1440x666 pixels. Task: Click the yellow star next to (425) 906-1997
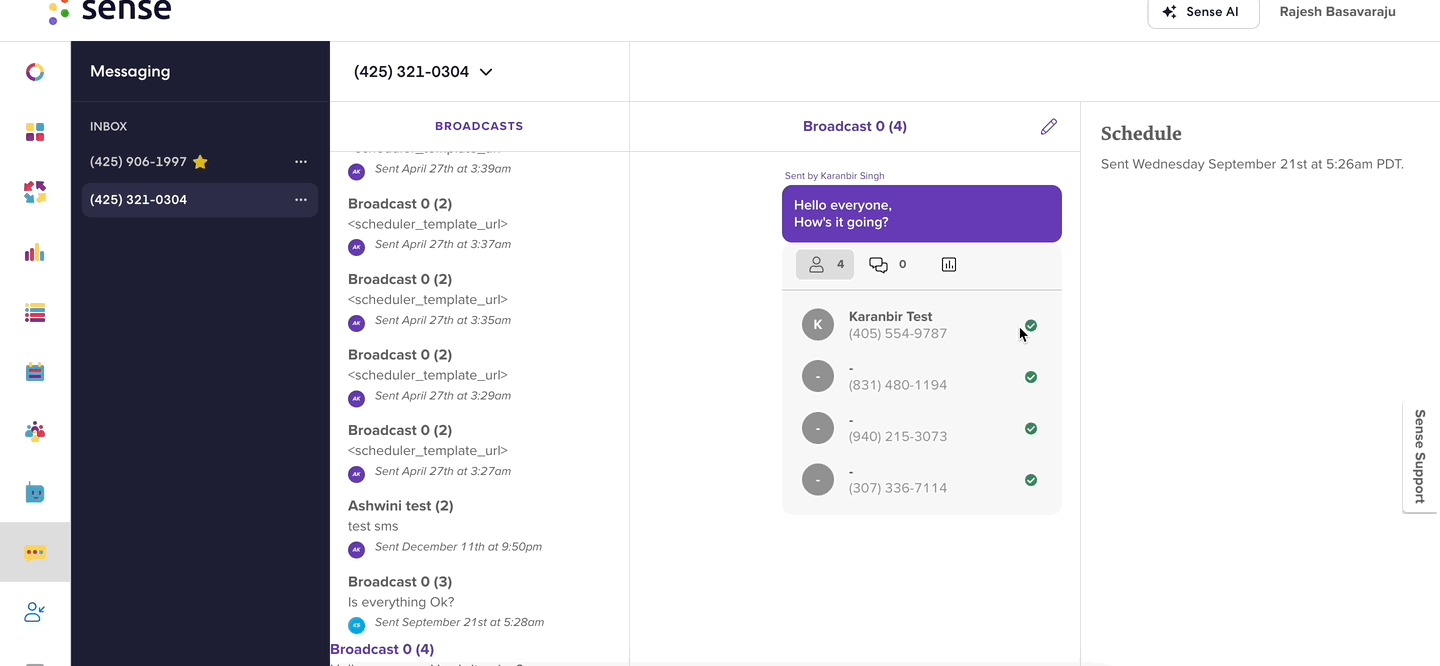(x=200, y=161)
